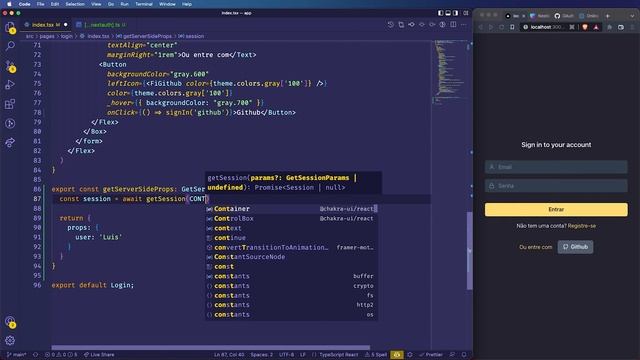Click the Brave shields icon in browser
Viewport: 640px width, 360px height.
click(x=585, y=27)
